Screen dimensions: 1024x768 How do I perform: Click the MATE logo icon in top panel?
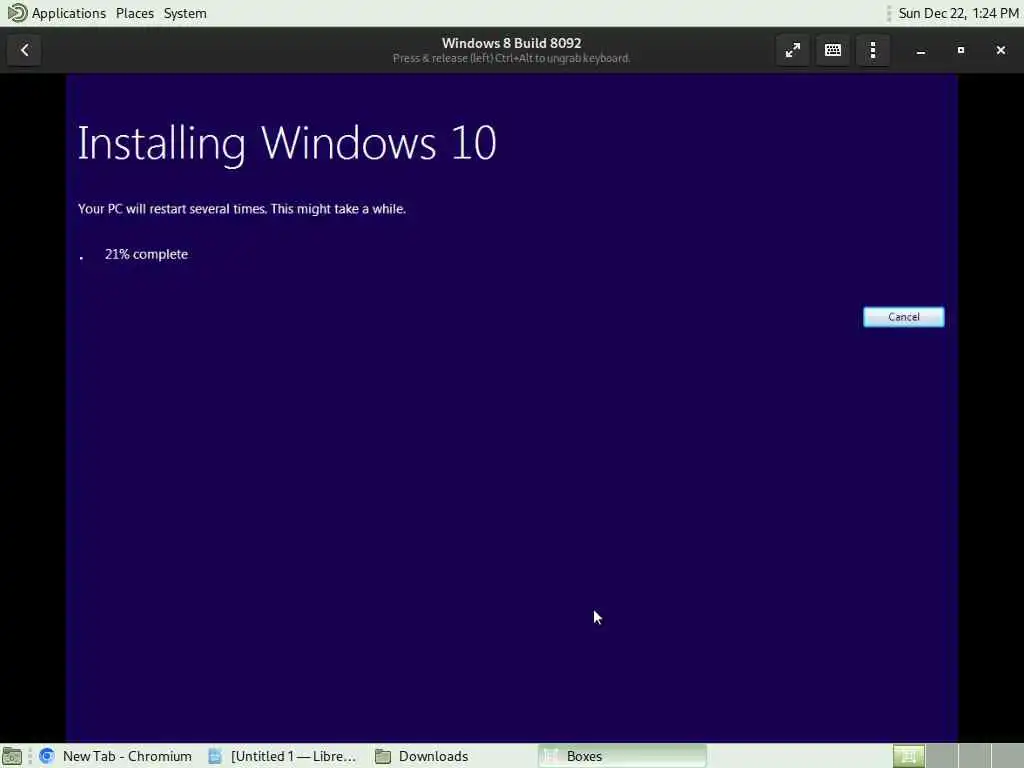(x=17, y=12)
